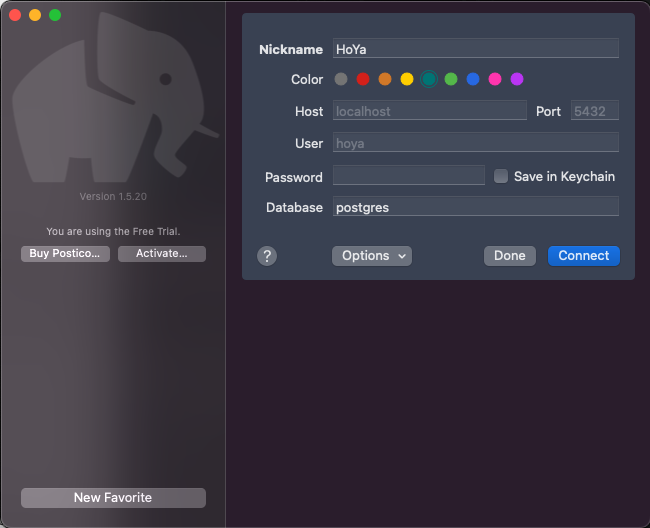Focus the User input field
This screenshot has width=650, height=528.
475,142
